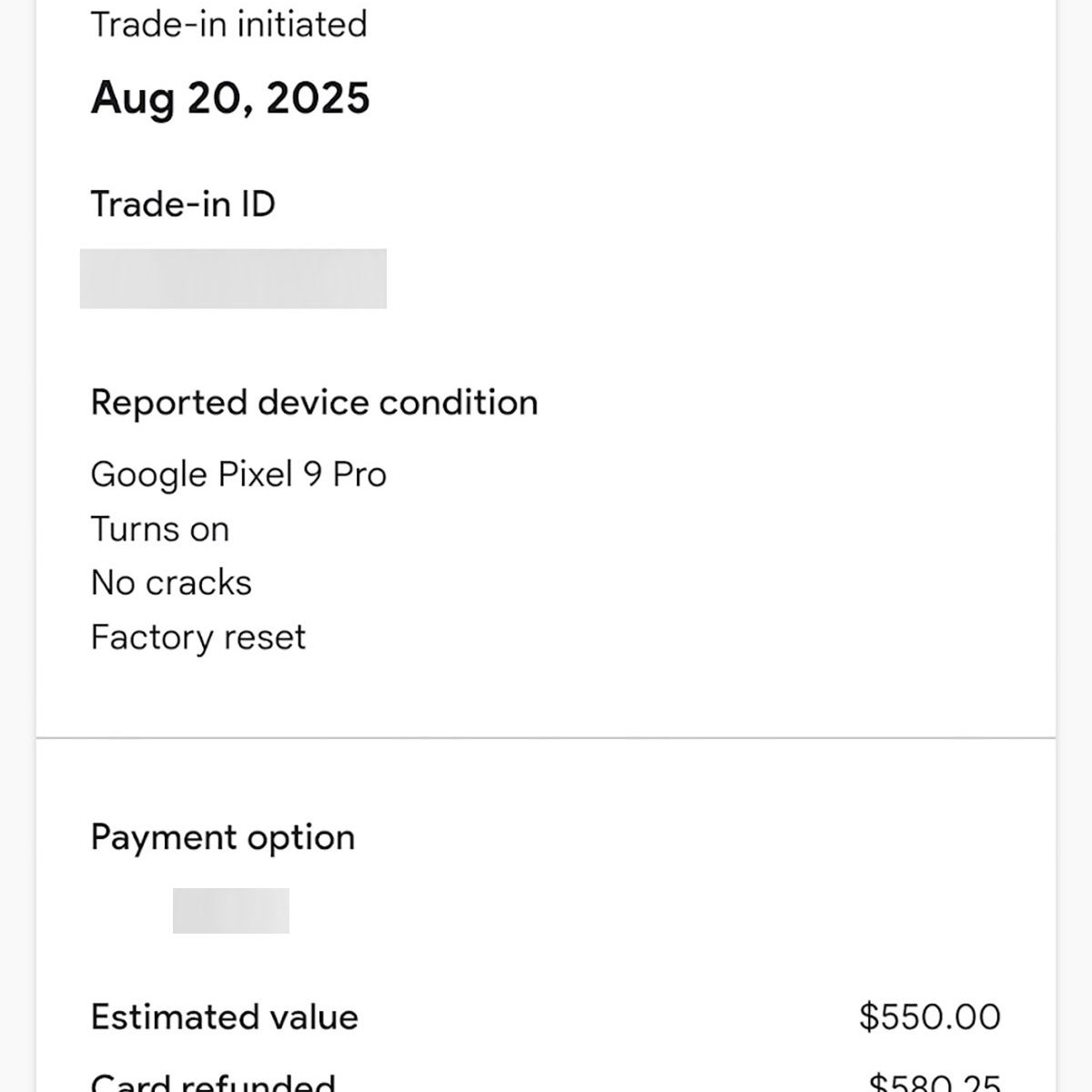Click the "Factory reset" condition line
Screen dimensions: 1092x1092
pos(198,637)
